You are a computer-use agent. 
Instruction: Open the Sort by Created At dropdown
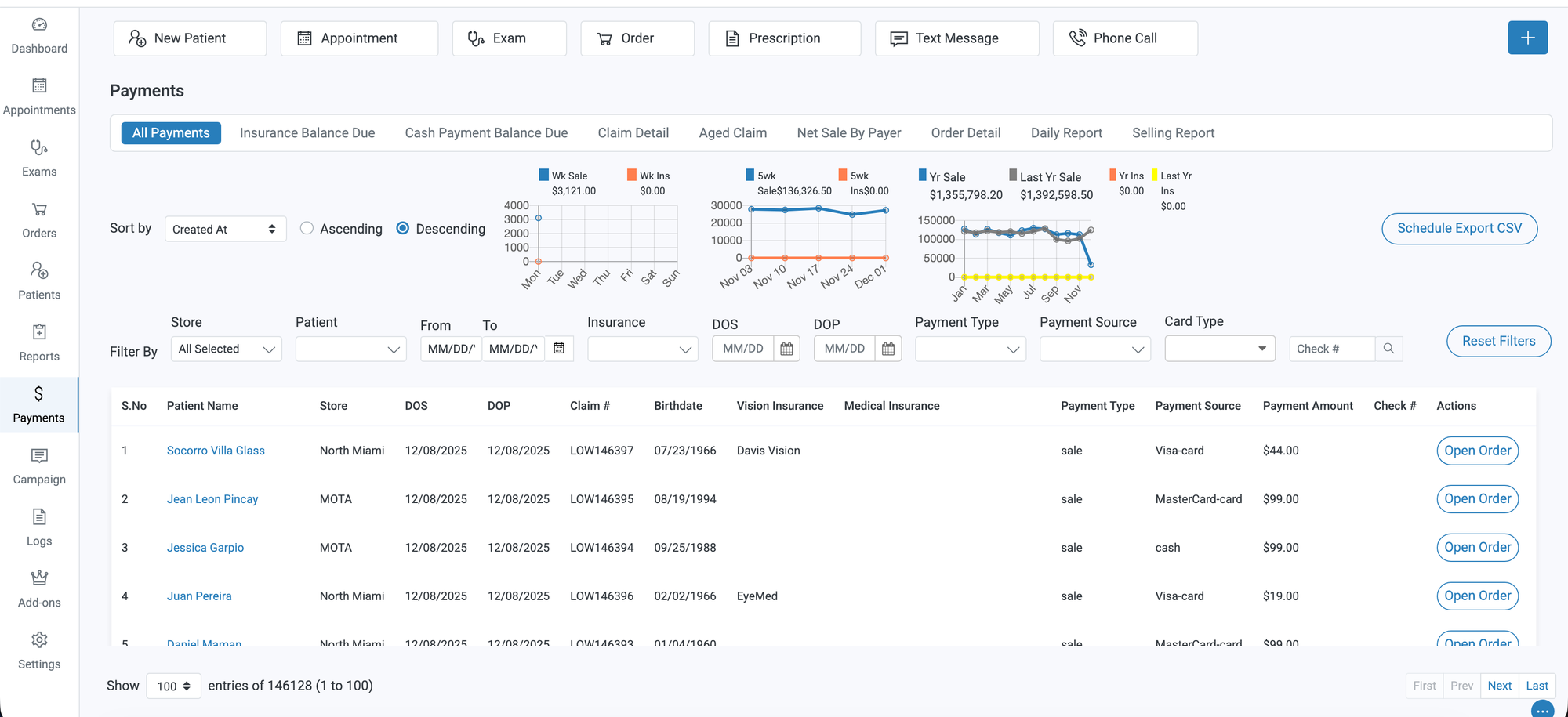[225, 229]
